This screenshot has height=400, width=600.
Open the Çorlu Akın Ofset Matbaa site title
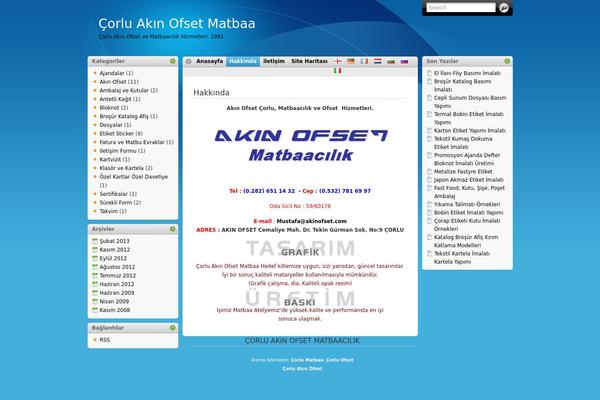(x=177, y=23)
